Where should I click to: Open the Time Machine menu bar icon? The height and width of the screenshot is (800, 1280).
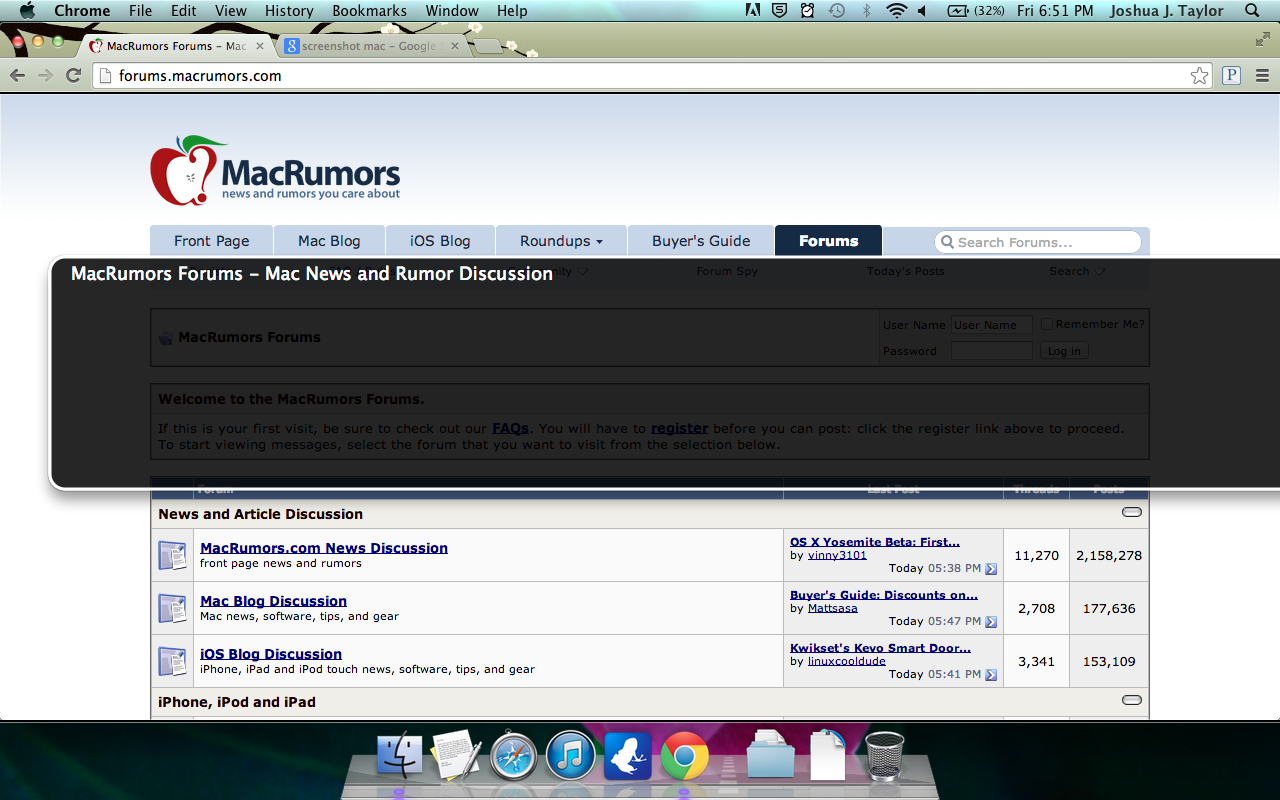click(x=836, y=10)
